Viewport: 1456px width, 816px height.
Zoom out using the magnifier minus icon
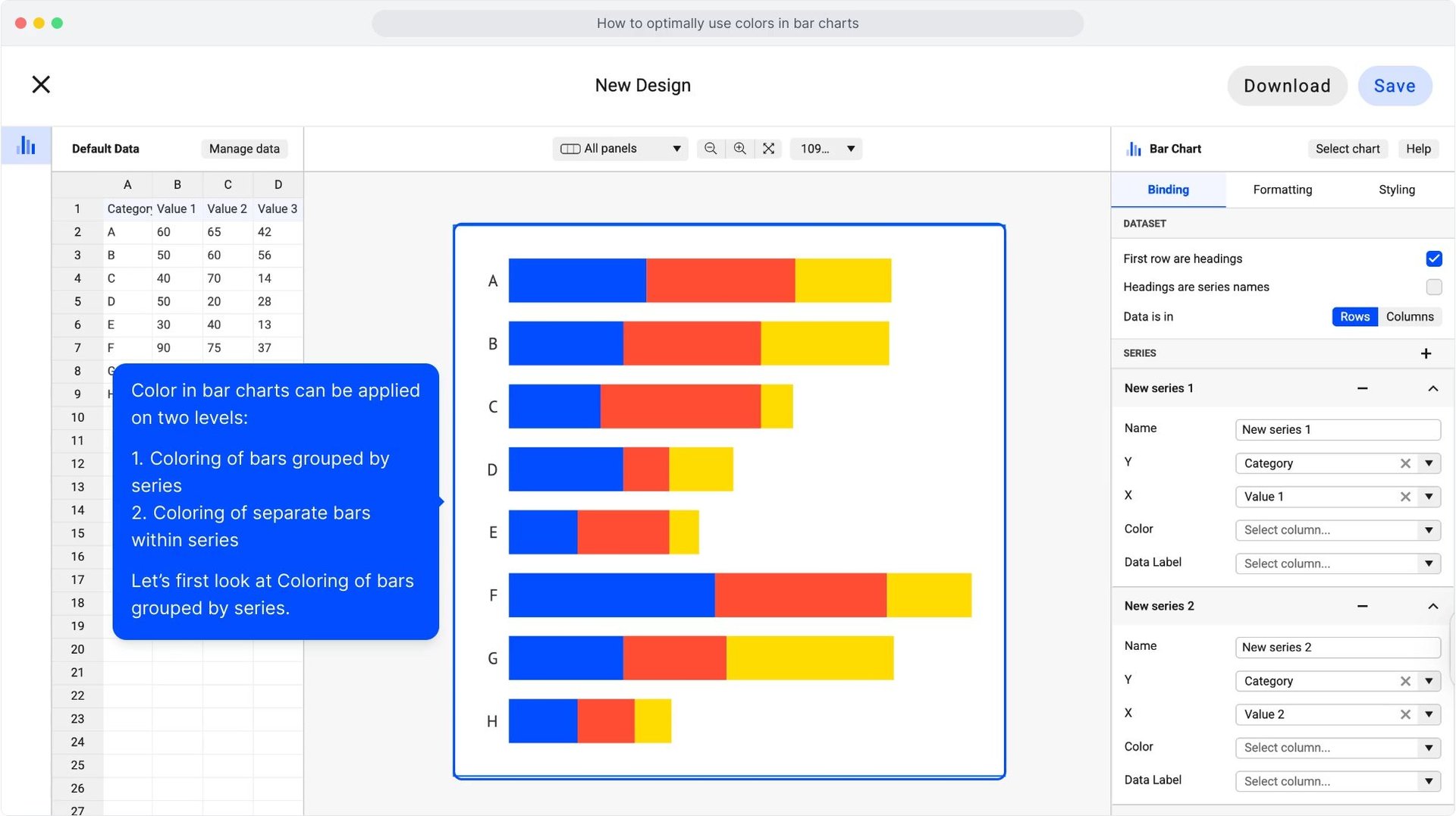coord(710,149)
